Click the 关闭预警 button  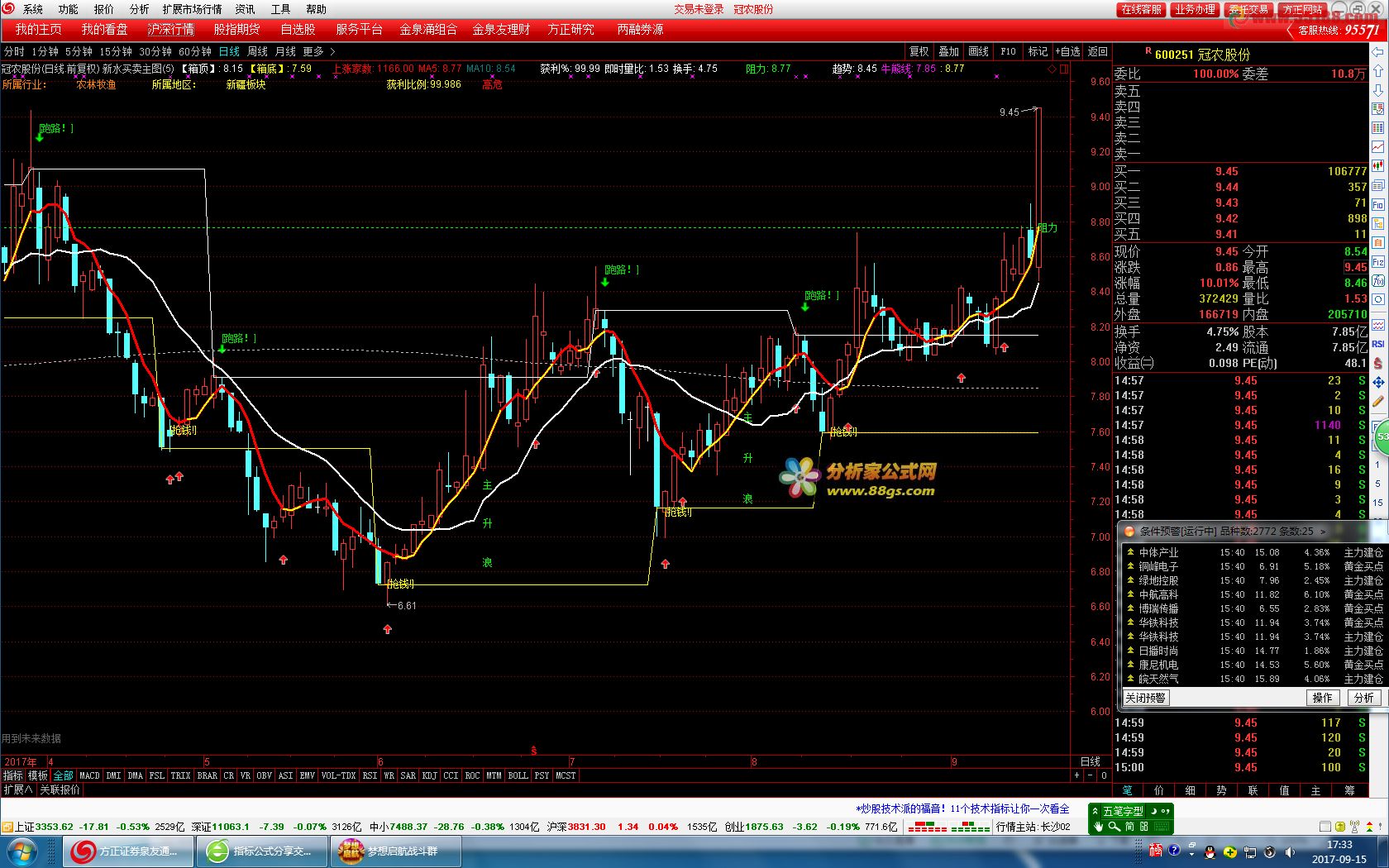tap(1145, 698)
